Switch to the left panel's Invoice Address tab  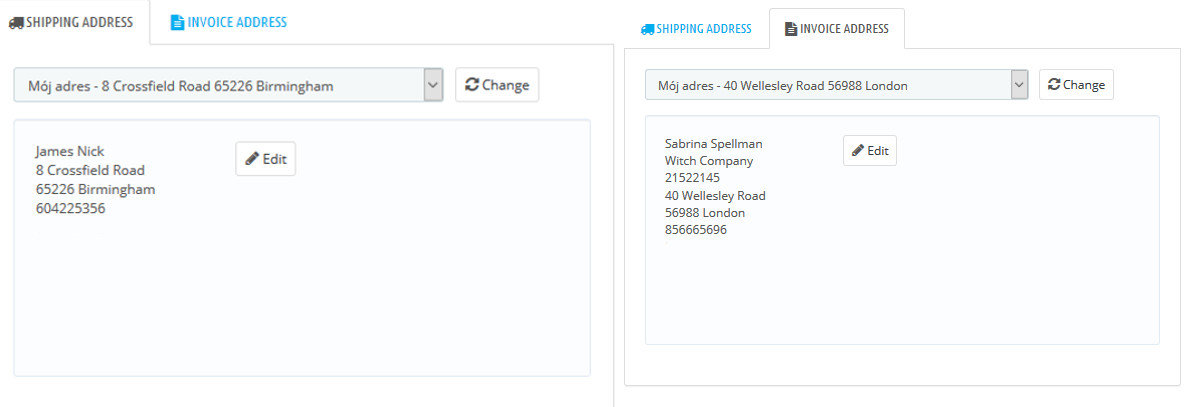click(x=229, y=22)
